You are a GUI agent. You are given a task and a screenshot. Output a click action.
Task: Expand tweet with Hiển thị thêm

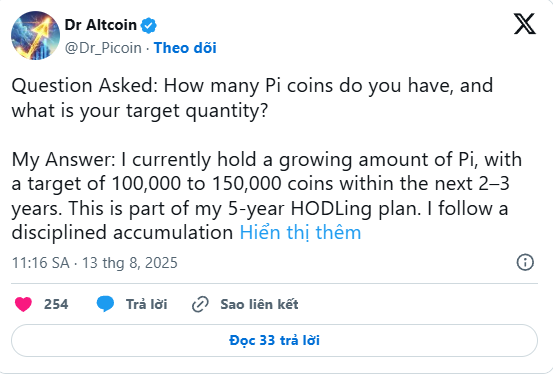coord(300,232)
